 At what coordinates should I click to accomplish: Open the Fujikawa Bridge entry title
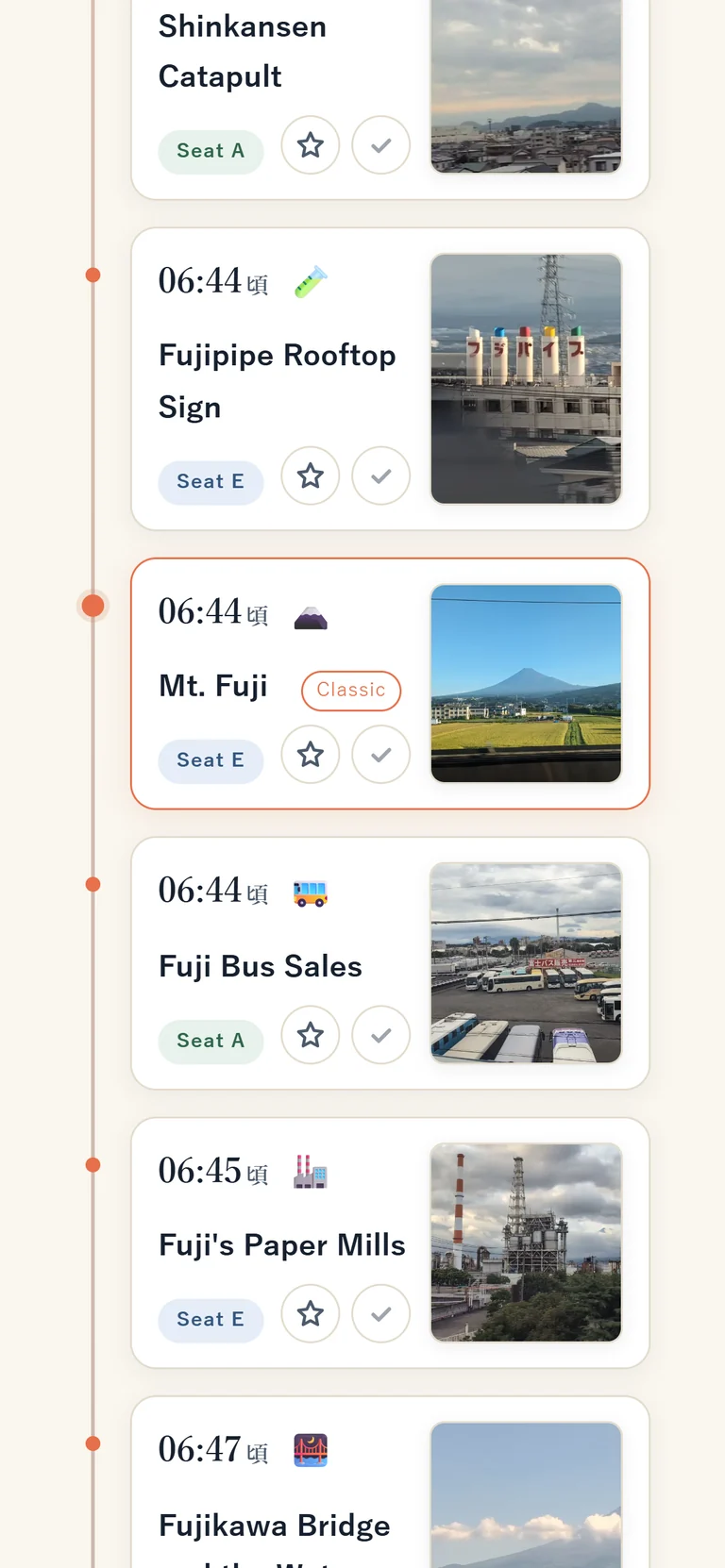click(275, 1526)
